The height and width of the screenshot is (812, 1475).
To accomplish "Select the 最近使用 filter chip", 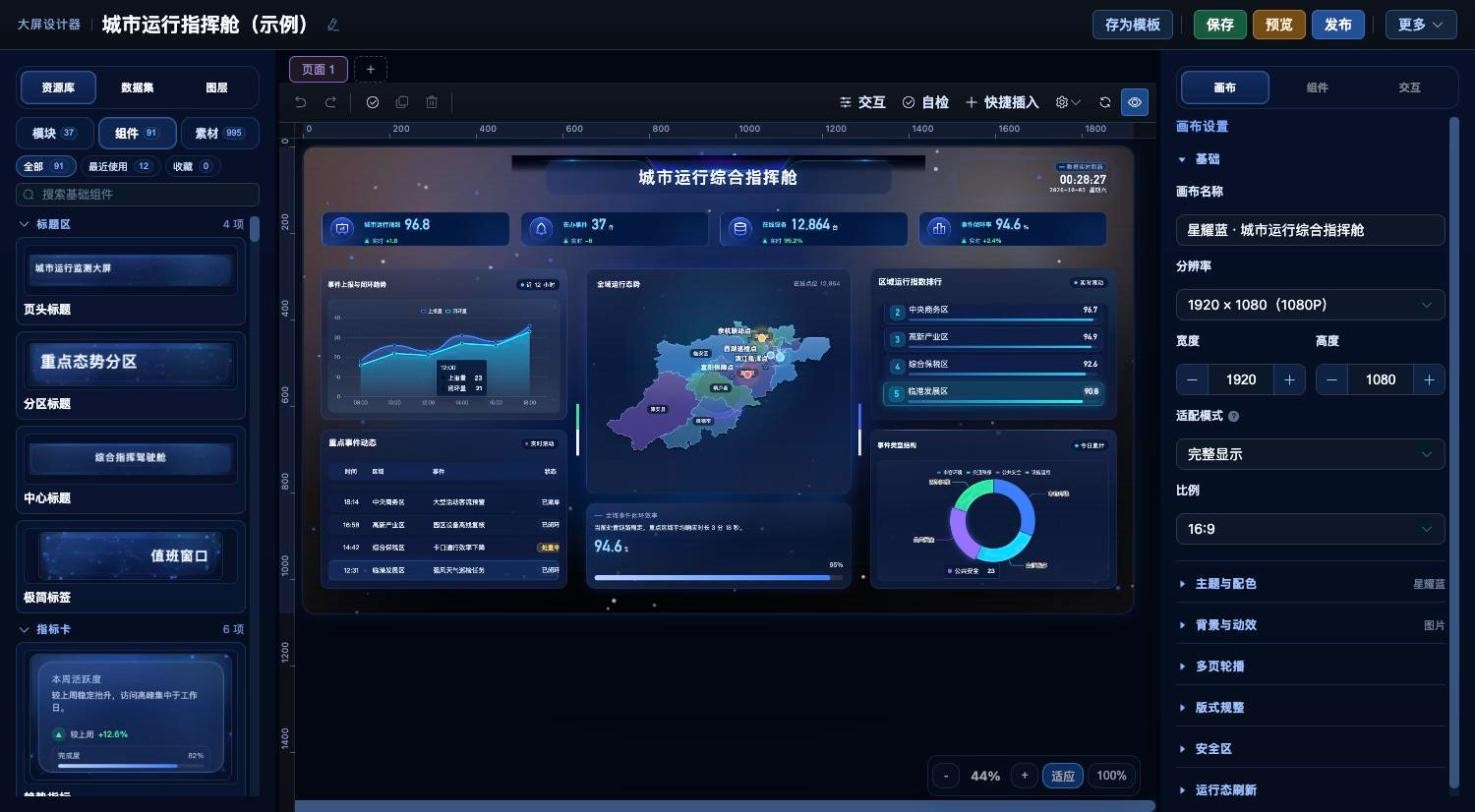I will pyautogui.click(x=120, y=167).
